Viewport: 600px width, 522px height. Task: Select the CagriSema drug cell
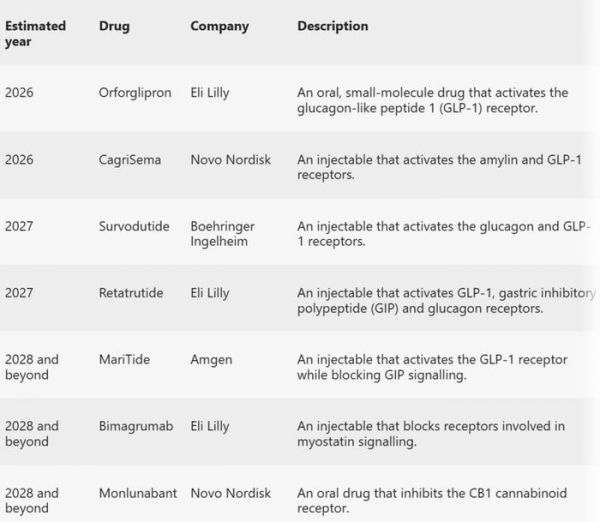pyautogui.click(x=130, y=160)
